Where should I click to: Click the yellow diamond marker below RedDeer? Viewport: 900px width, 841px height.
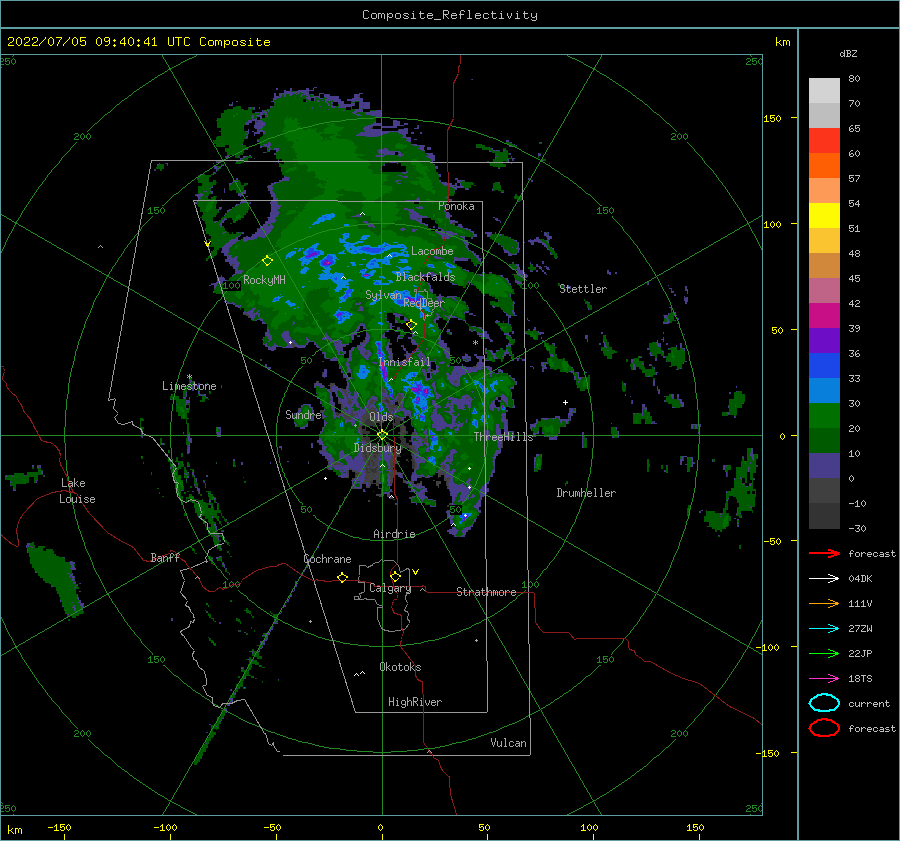click(x=411, y=325)
